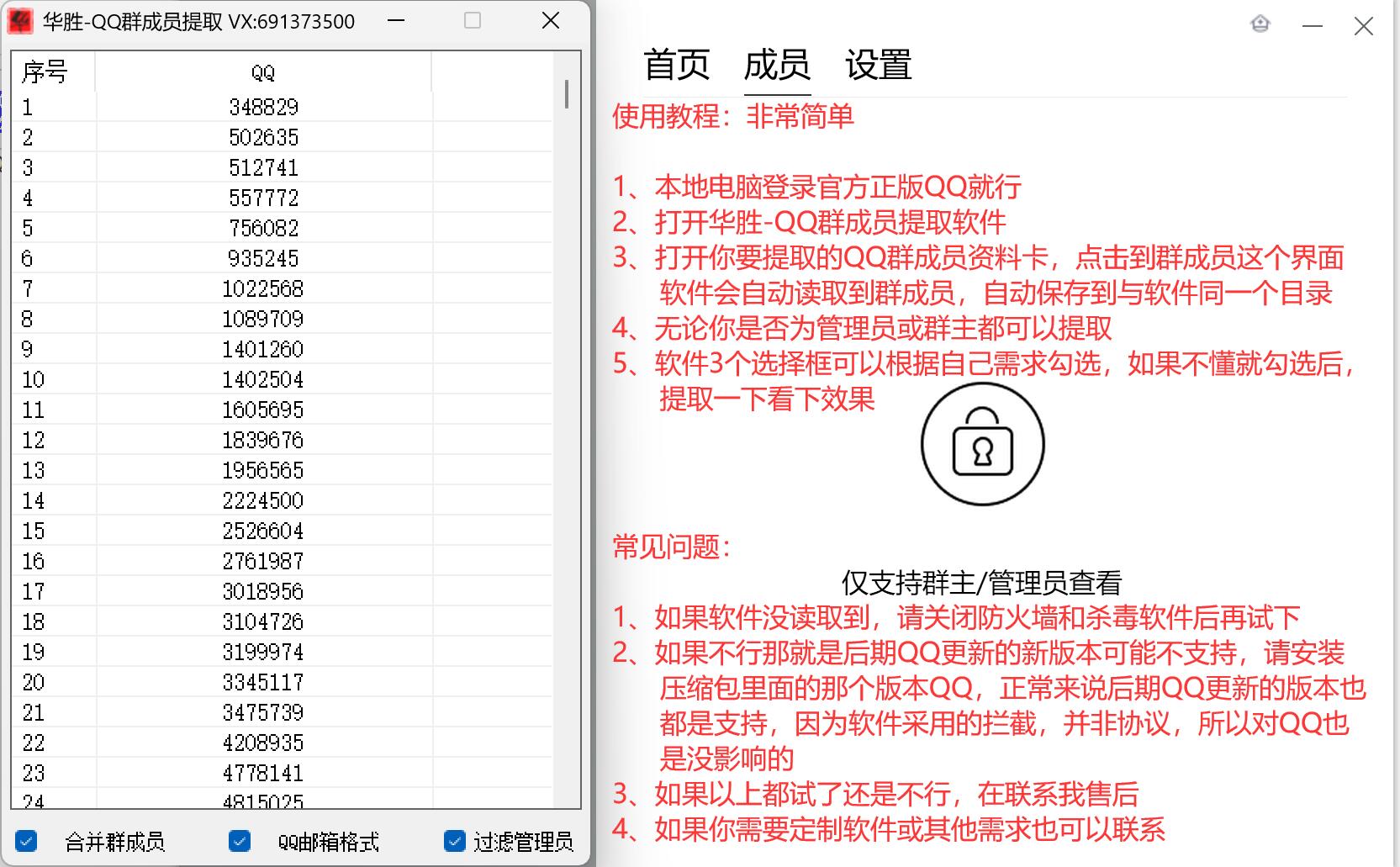The width and height of the screenshot is (1400, 867).
Task: Click the circular padlock icon
Action: pos(982,444)
